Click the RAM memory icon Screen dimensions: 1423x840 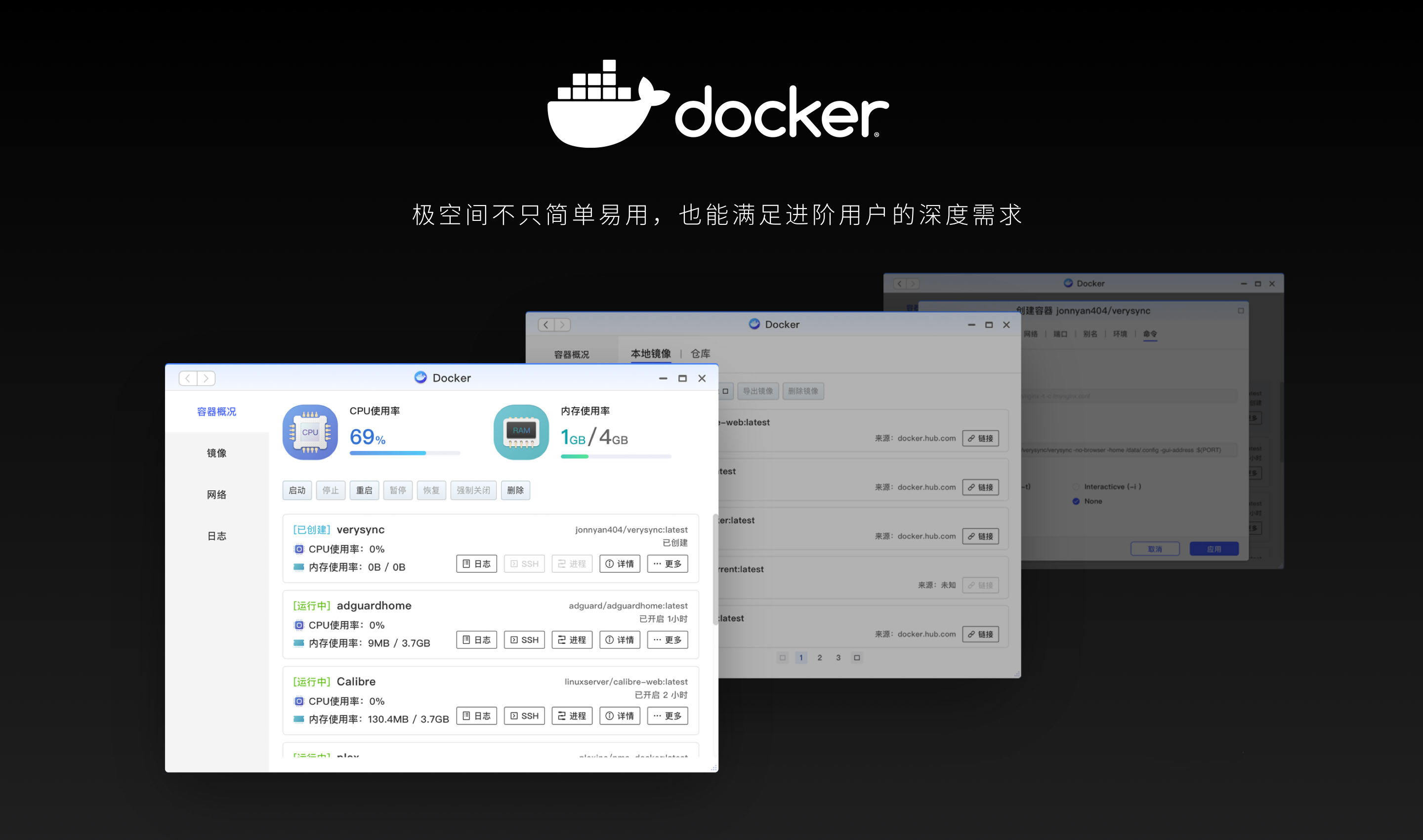click(x=521, y=432)
